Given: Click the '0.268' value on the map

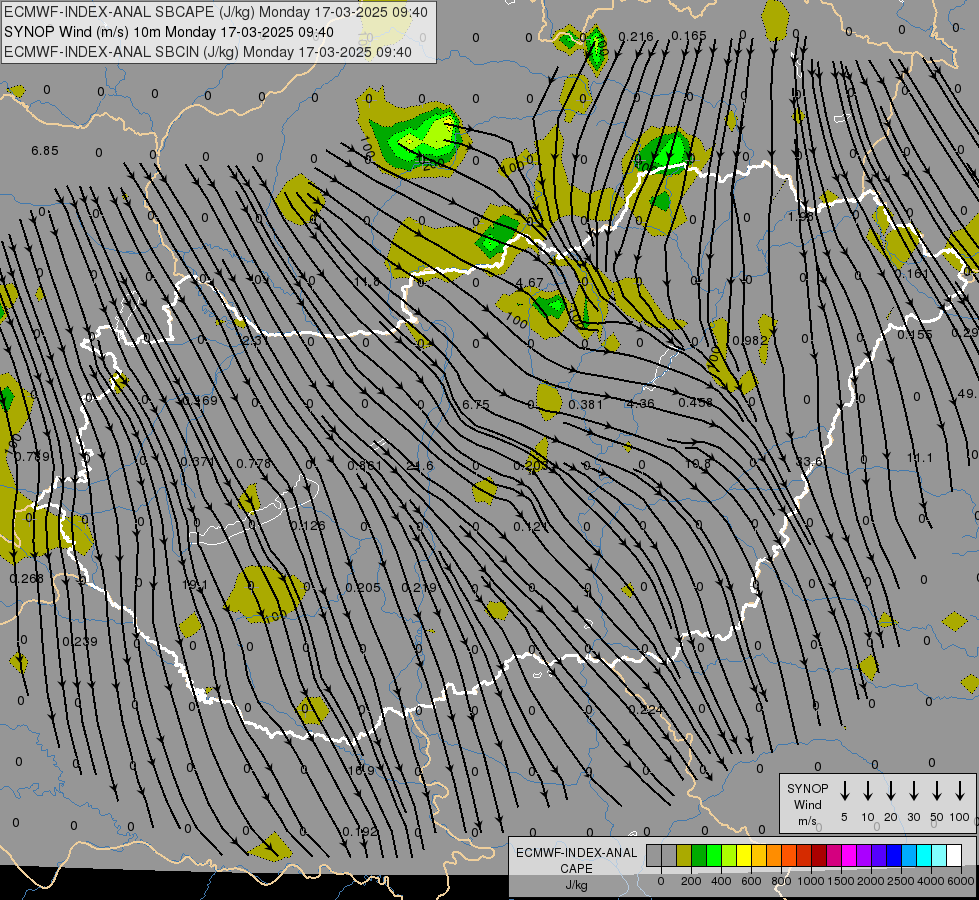Looking at the screenshot, I should tap(27, 578).
